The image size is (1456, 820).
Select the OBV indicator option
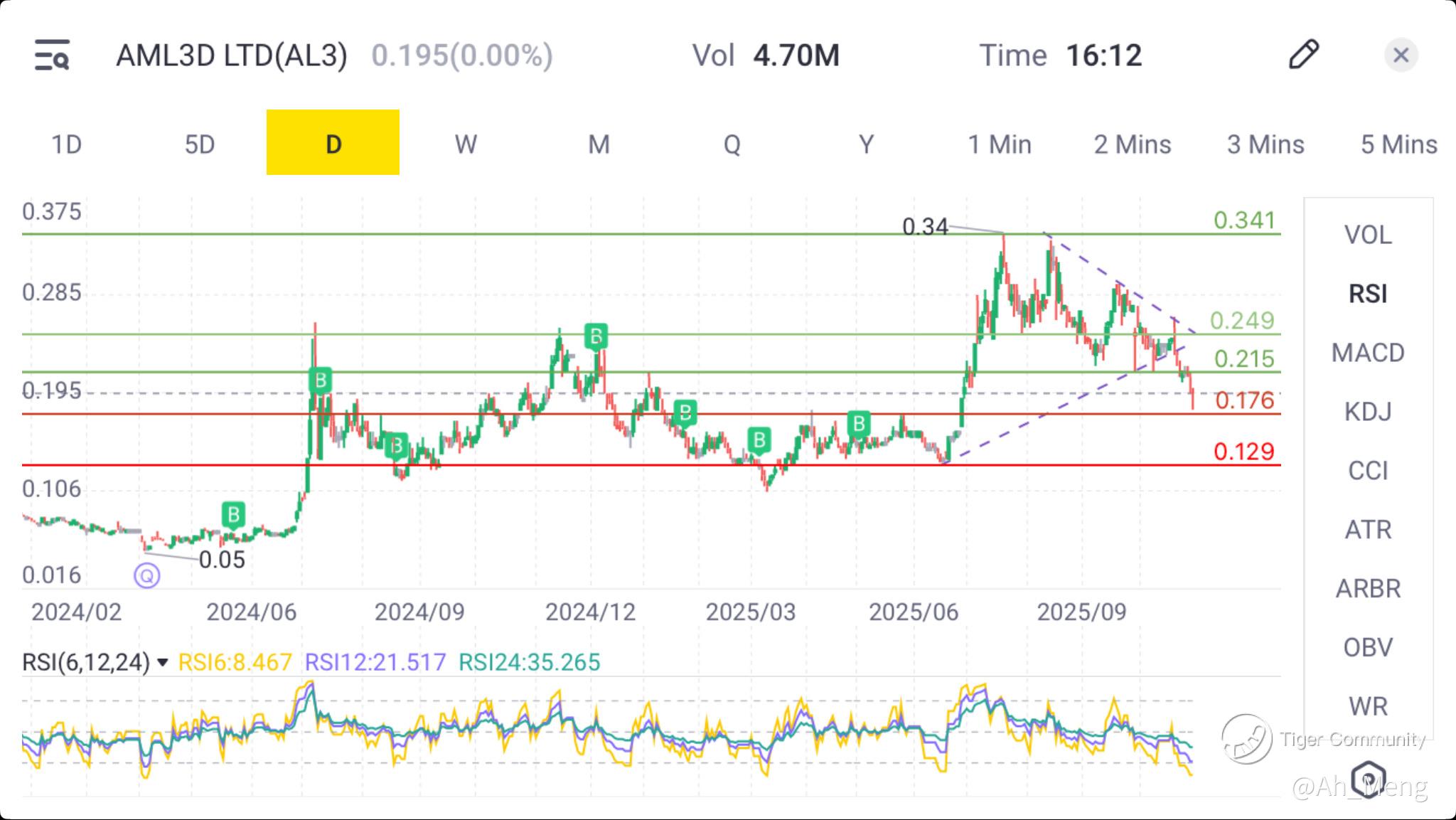[1367, 647]
